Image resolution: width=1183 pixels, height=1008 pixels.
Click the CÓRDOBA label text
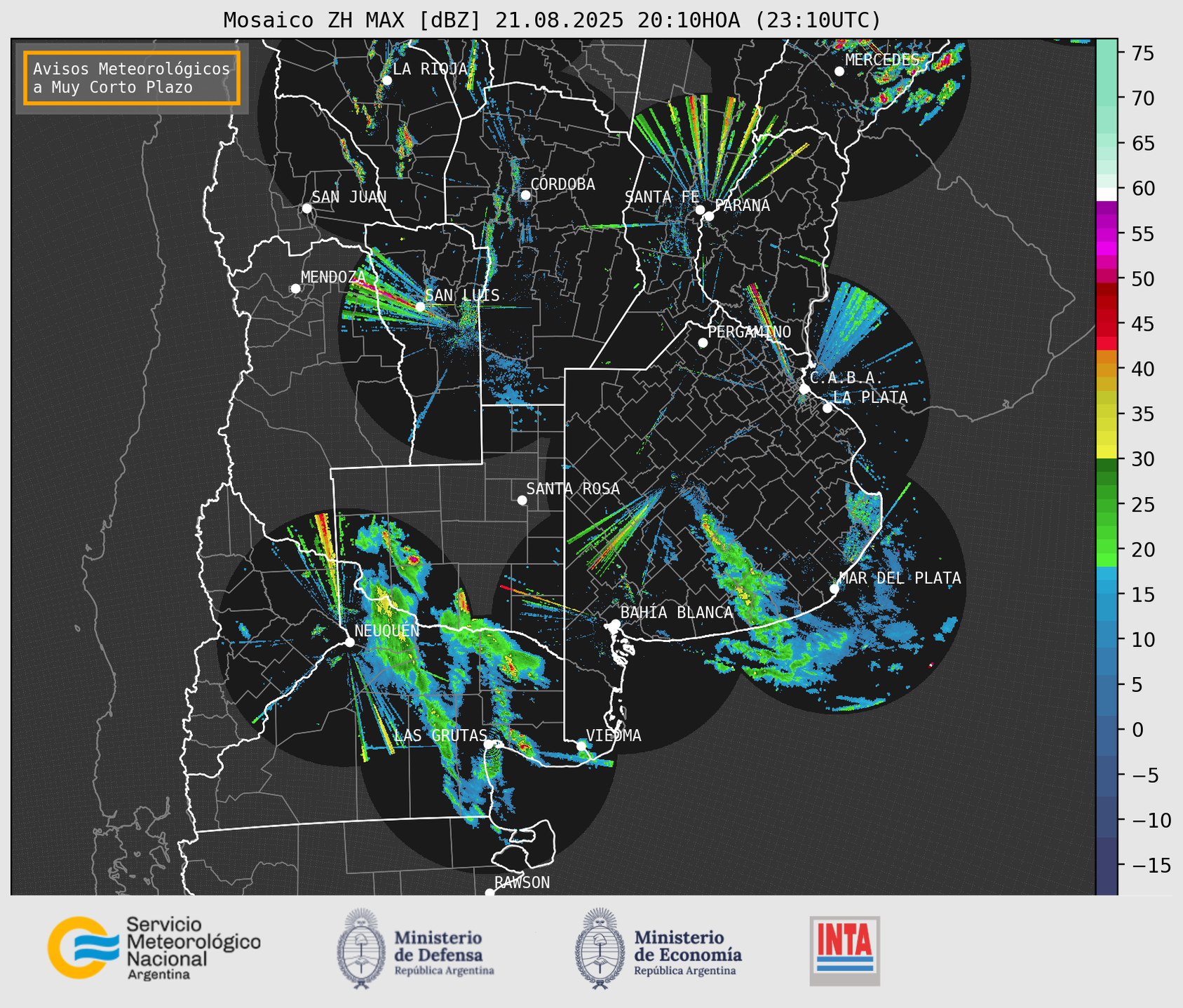pyautogui.click(x=562, y=184)
